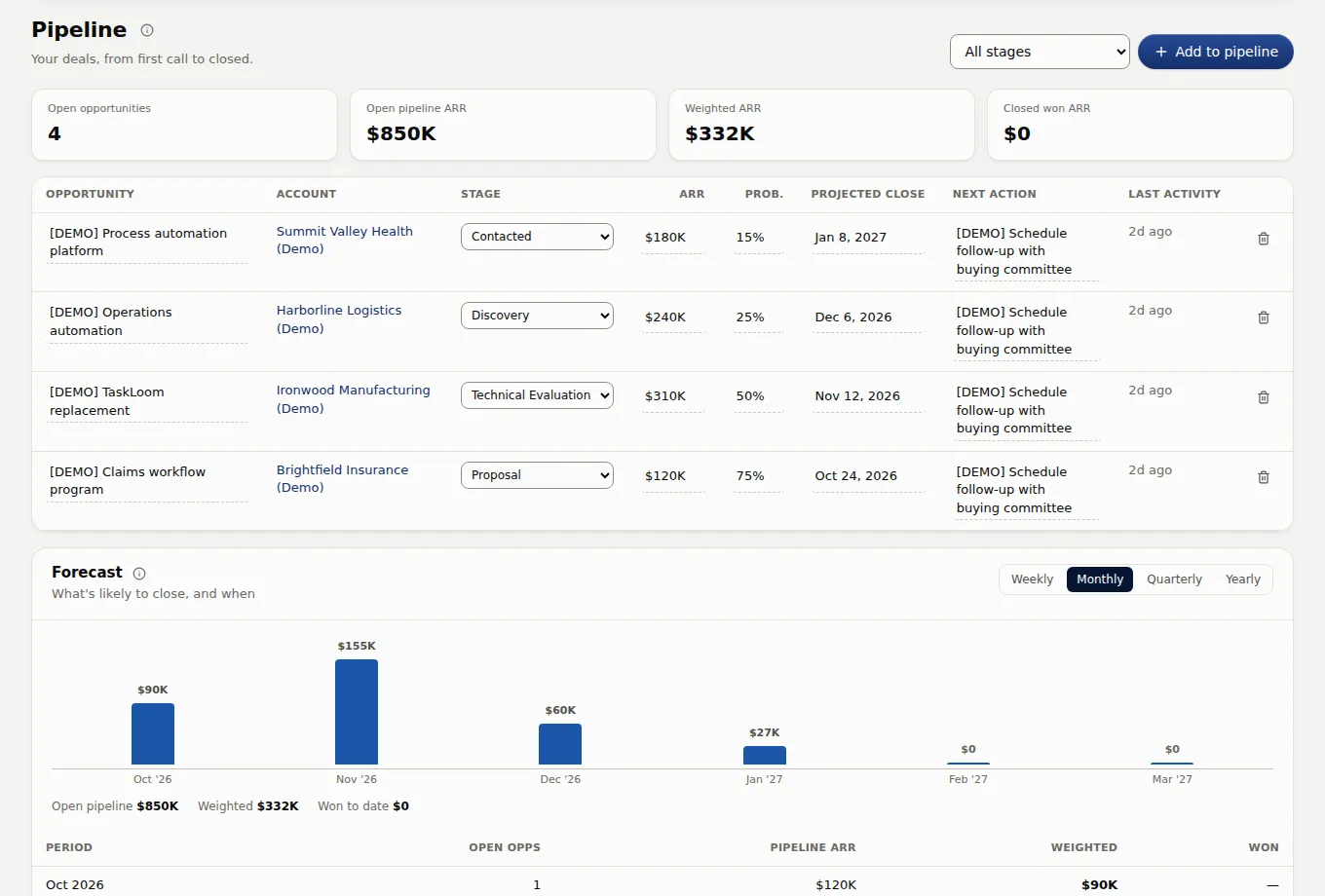Click the Nov '26 forecast bar
Screen dimensions: 1325x896
(357, 712)
